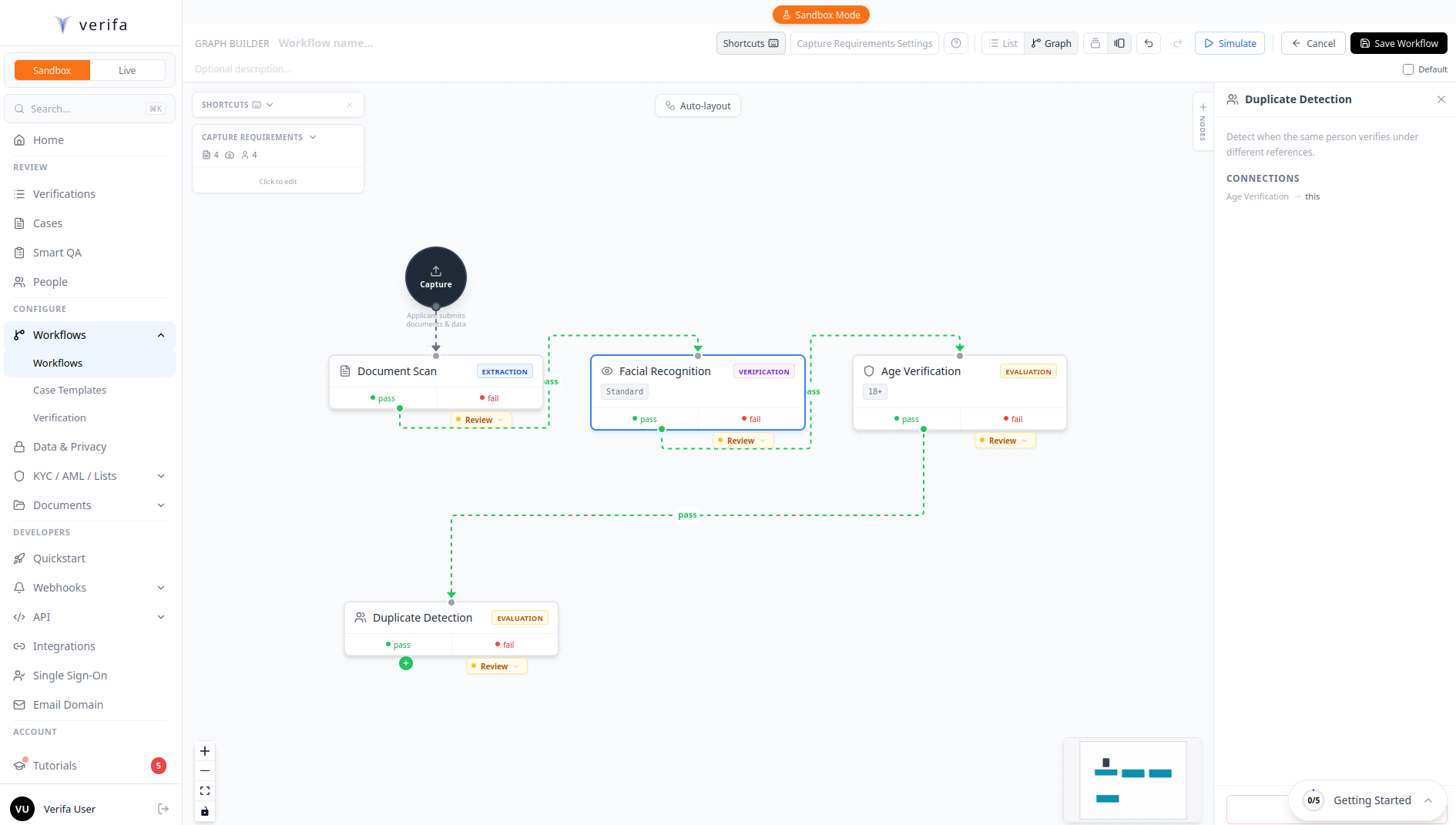Click the fullscreen icon in canvas controls
1456x825 pixels.
[204, 790]
